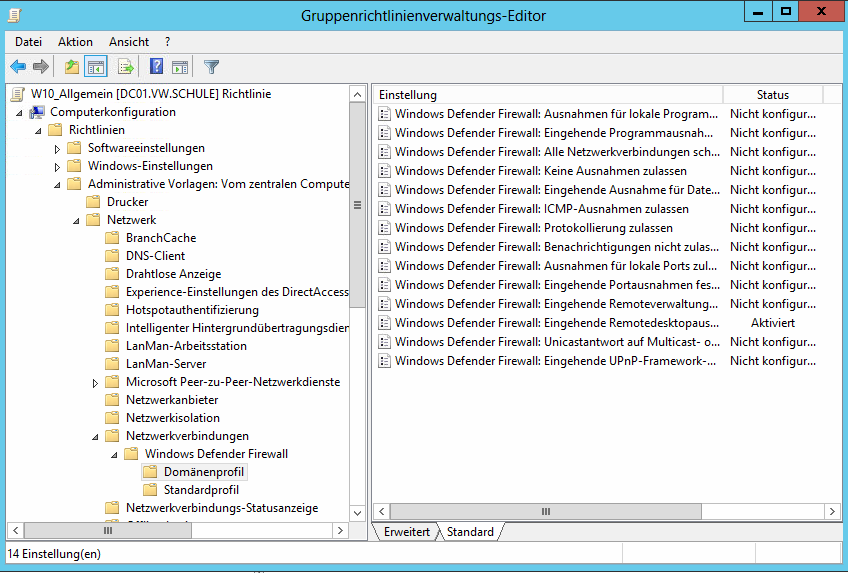Expand the Softwareeinstellungen node
Screen dimensions: 848x573
pyautogui.click(x=57, y=149)
